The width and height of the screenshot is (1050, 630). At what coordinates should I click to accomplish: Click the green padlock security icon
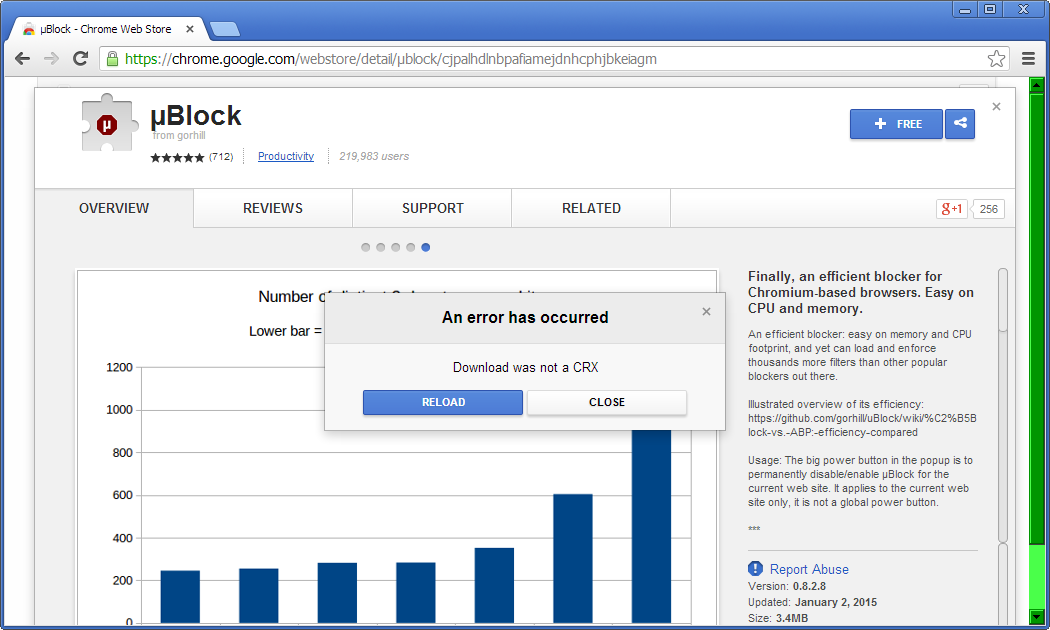tap(112, 59)
